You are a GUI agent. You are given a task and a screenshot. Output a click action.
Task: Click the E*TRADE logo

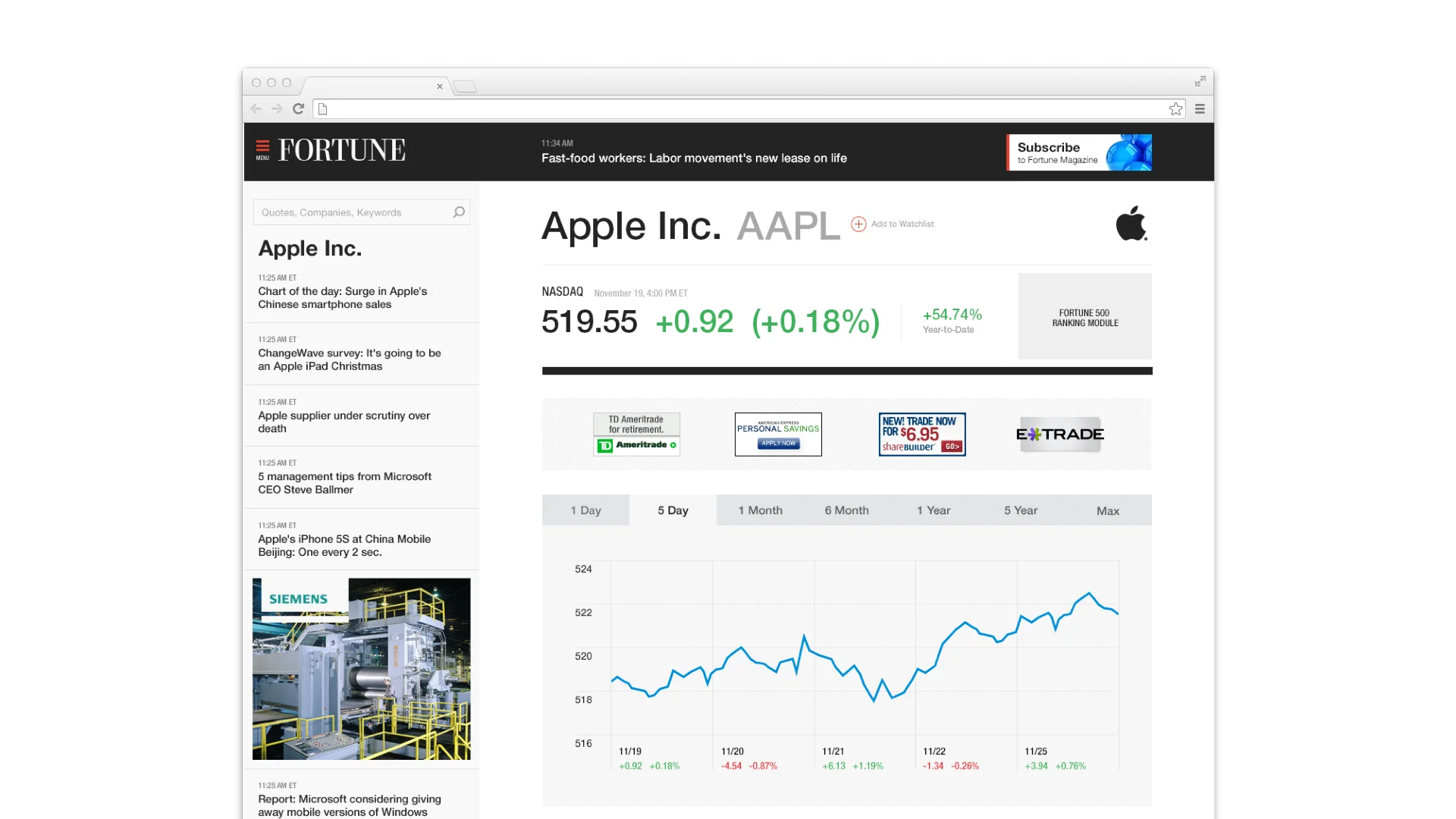(1059, 434)
